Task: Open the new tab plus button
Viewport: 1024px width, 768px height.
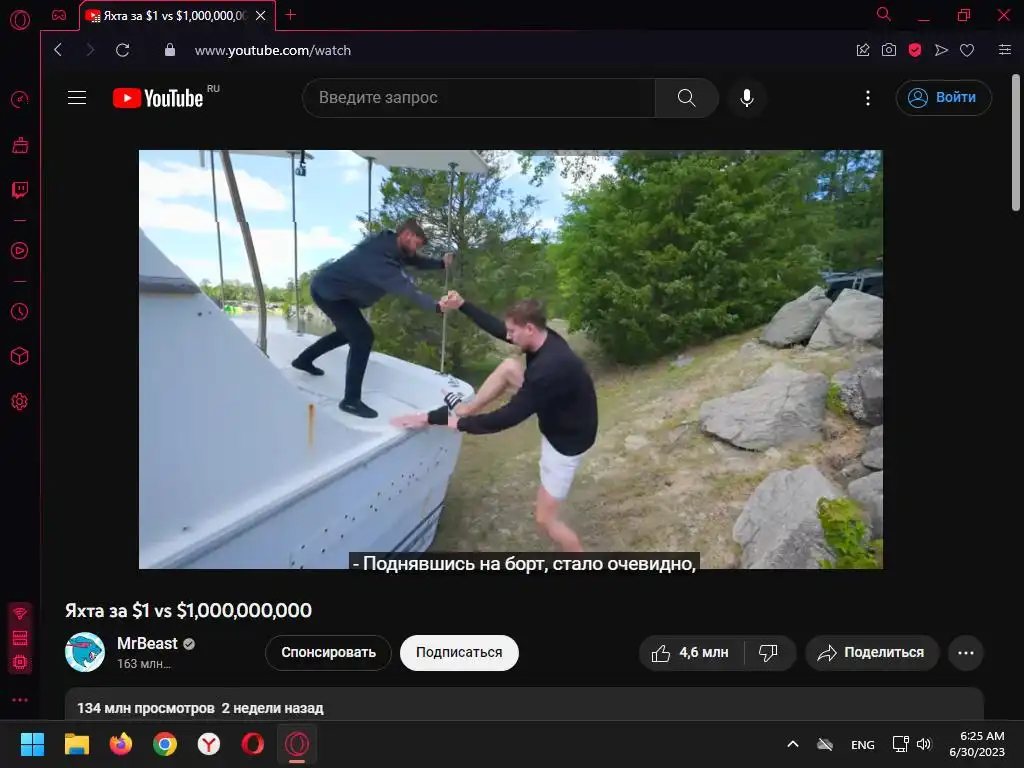Action: pyautogui.click(x=291, y=15)
